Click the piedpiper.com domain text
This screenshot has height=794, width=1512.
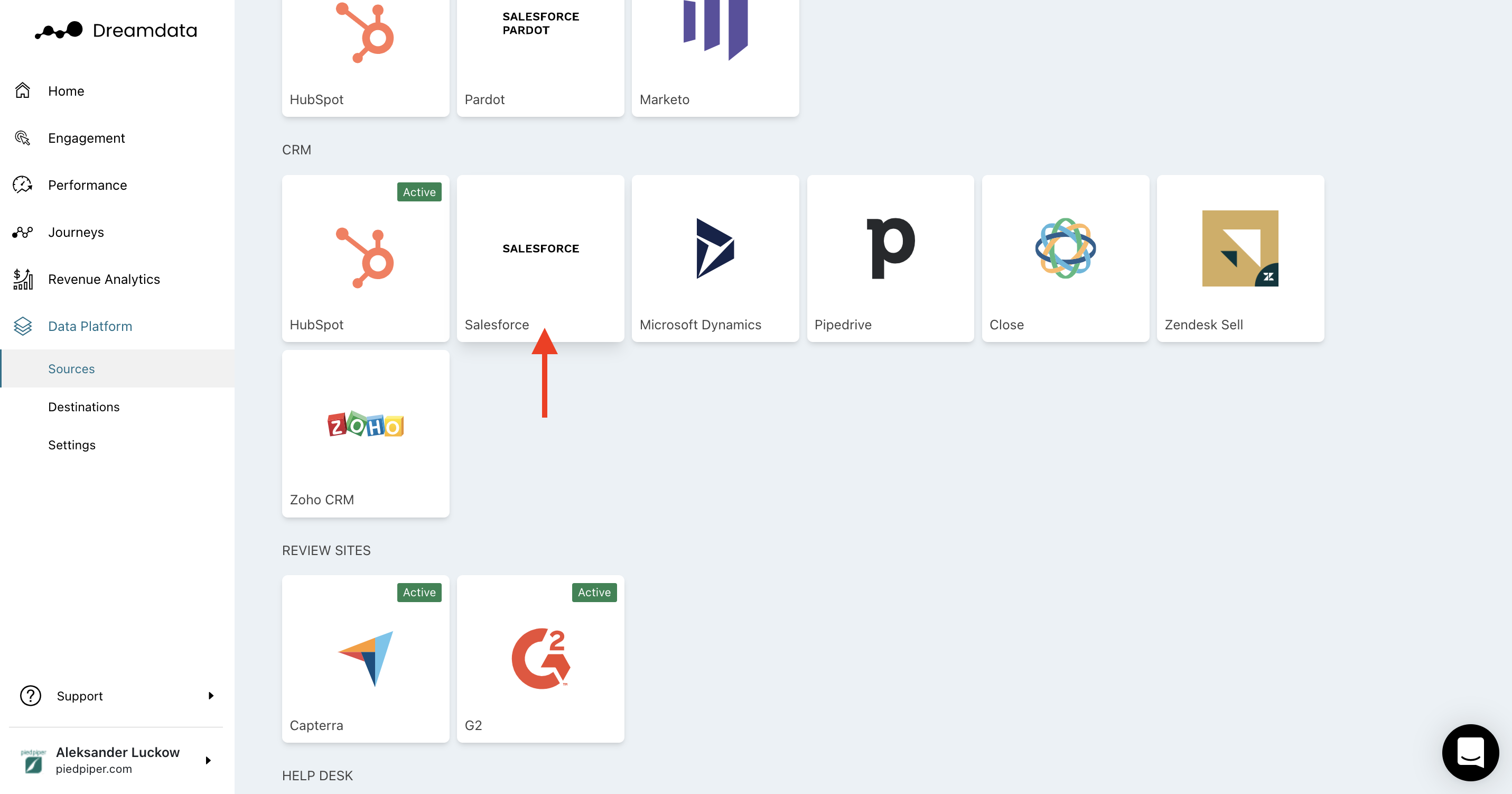pyautogui.click(x=94, y=769)
